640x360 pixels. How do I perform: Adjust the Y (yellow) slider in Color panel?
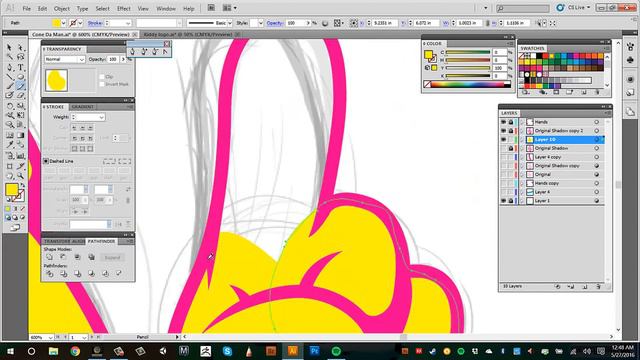(468, 68)
